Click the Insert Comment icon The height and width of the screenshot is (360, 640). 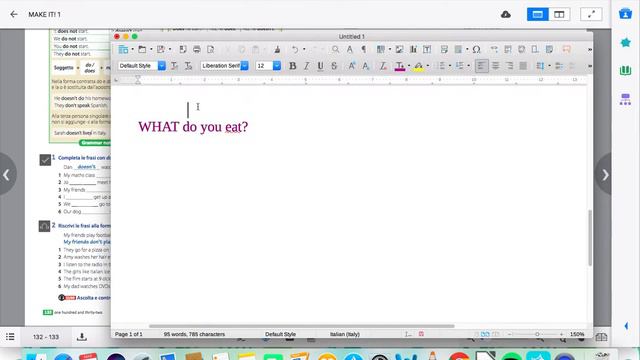[566, 49]
